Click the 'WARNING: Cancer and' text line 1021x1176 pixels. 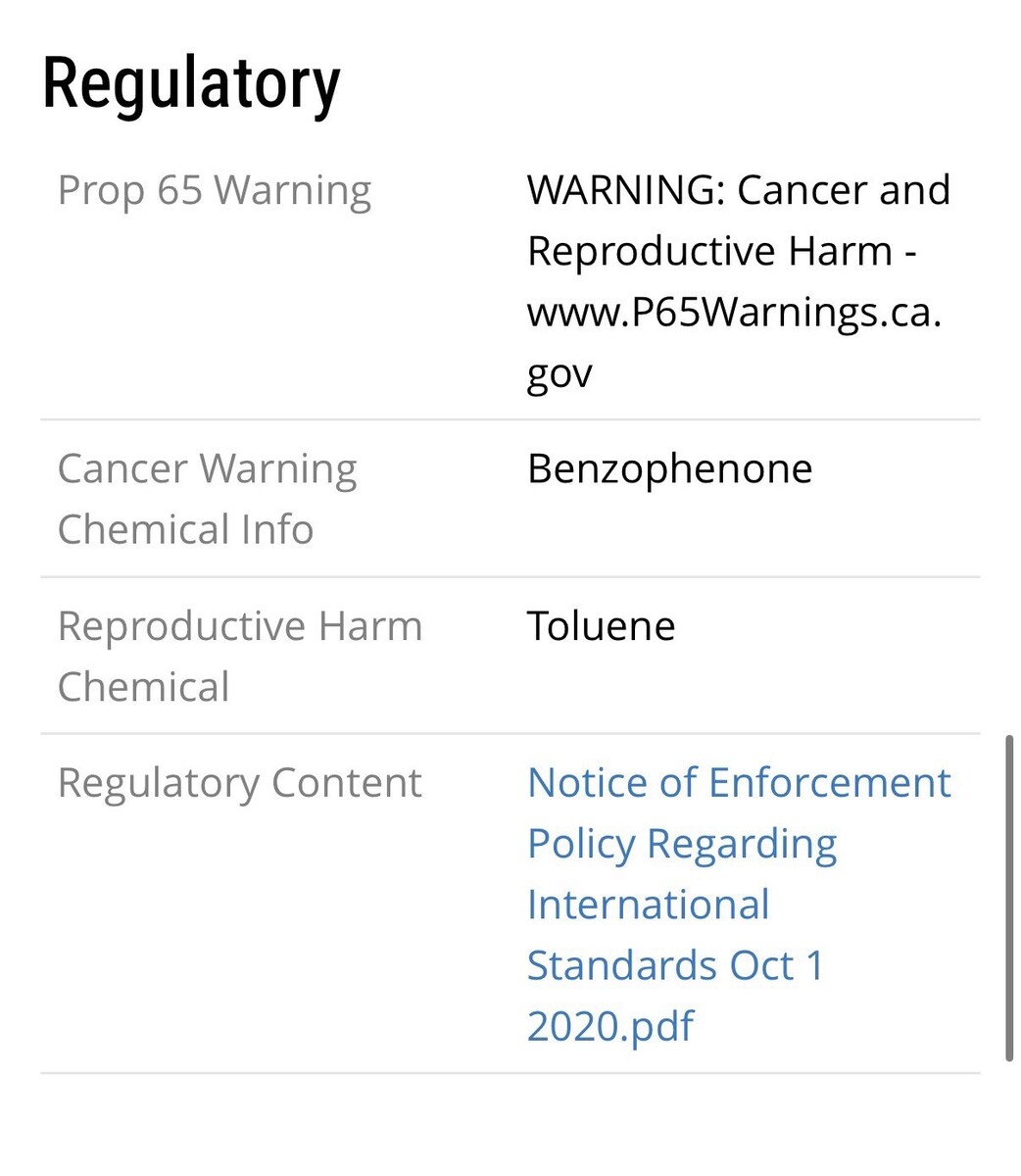[739, 190]
